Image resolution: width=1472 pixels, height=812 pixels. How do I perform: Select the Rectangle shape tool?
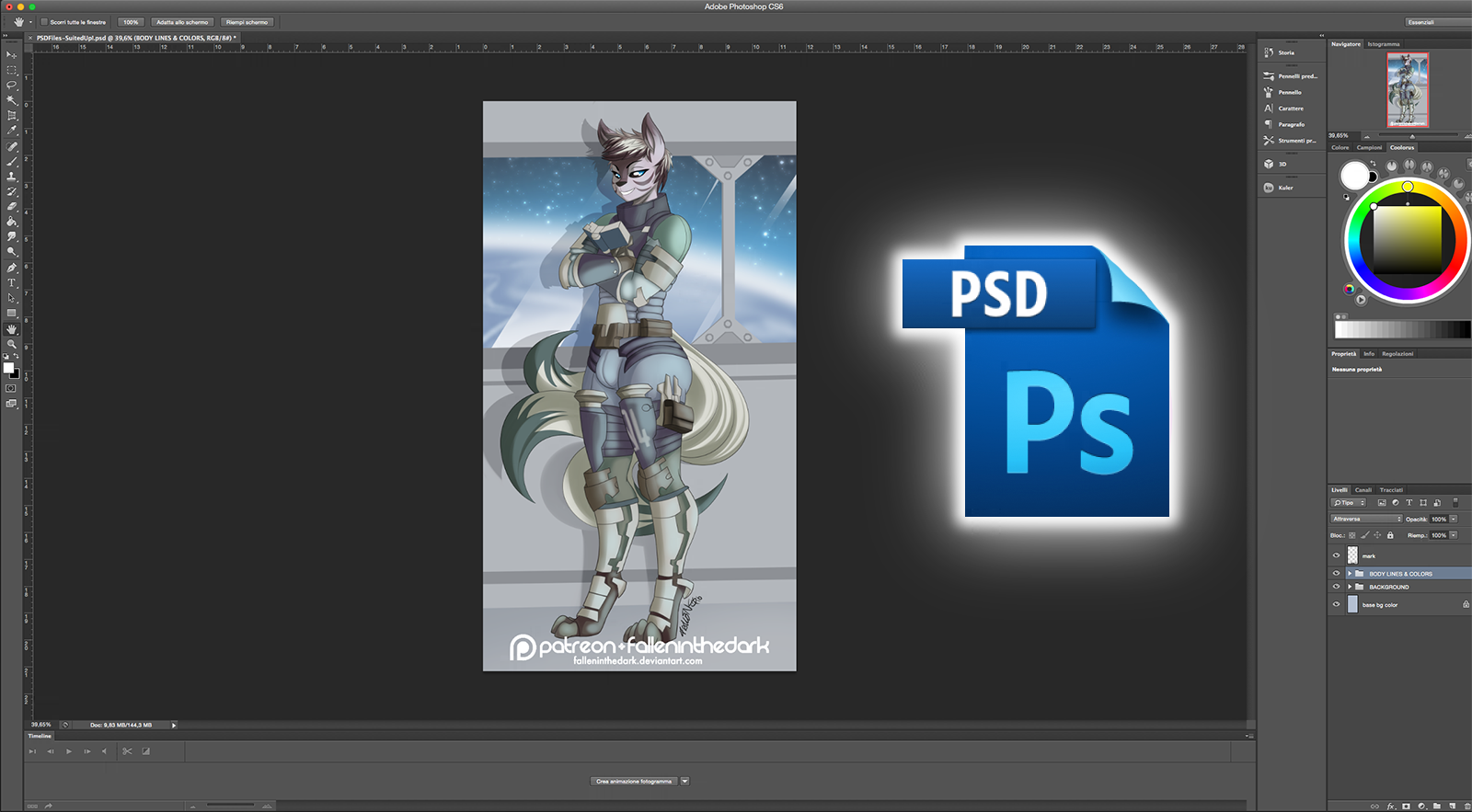pyautogui.click(x=11, y=314)
